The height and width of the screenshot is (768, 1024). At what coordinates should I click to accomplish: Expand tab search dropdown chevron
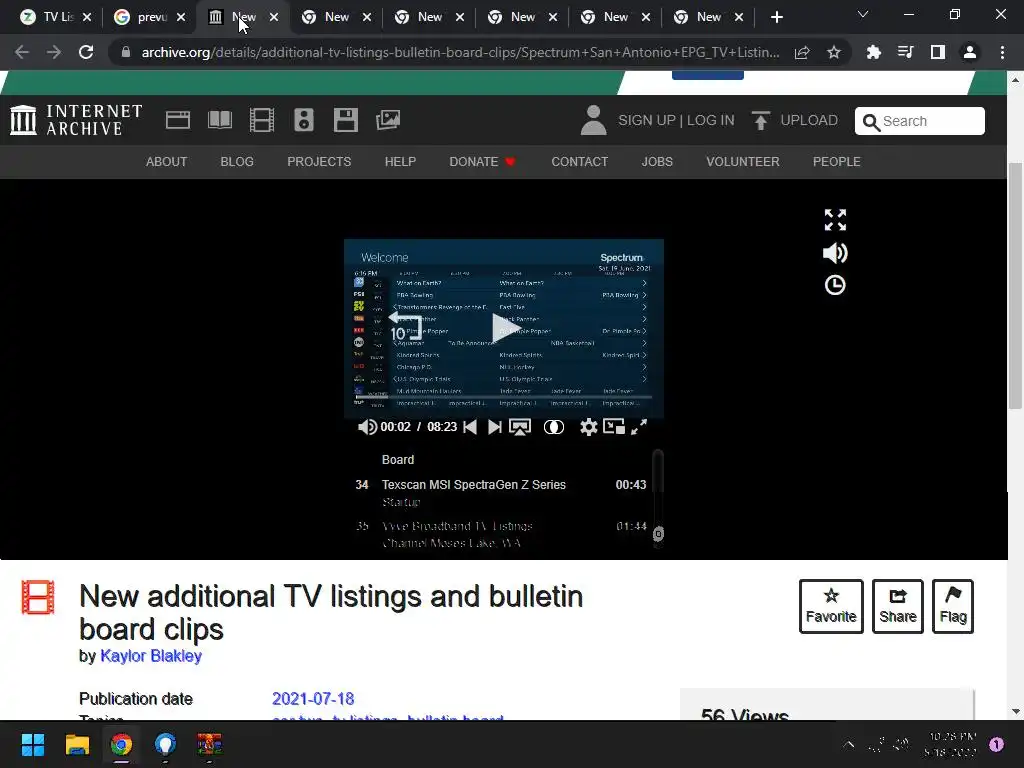[x=863, y=14]
